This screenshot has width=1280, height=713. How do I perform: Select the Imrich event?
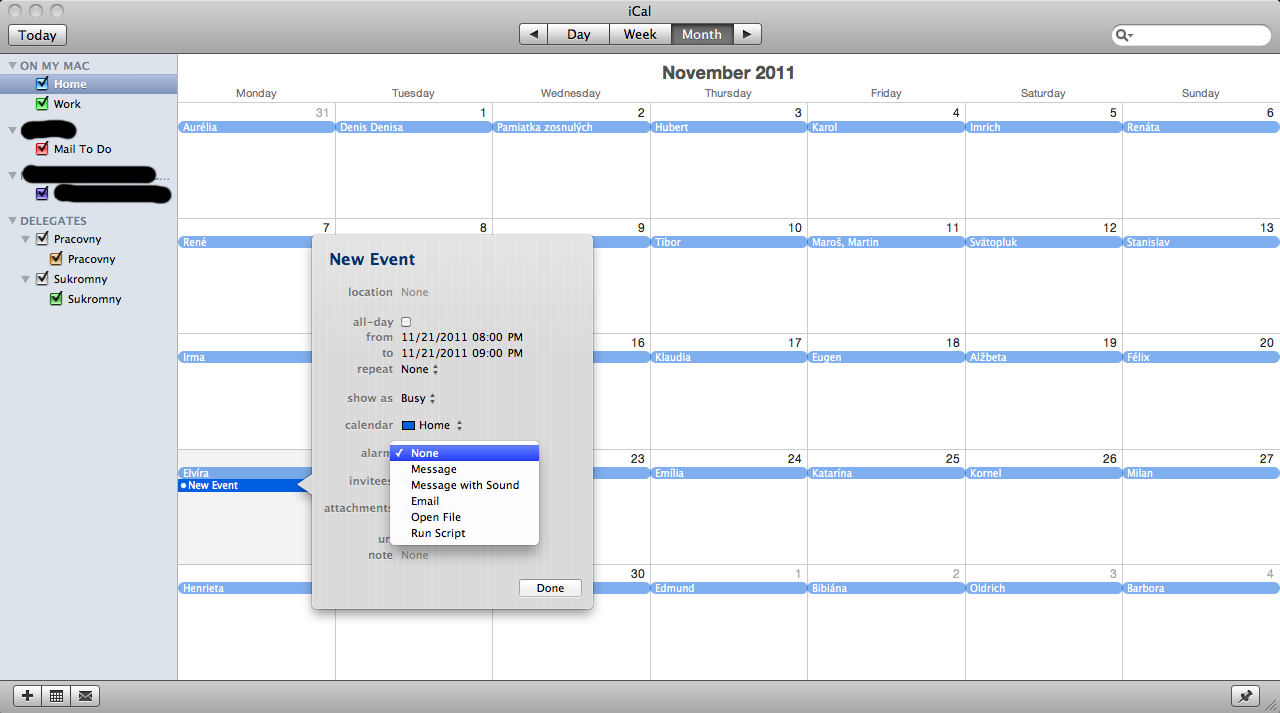tap(1043, 127)
